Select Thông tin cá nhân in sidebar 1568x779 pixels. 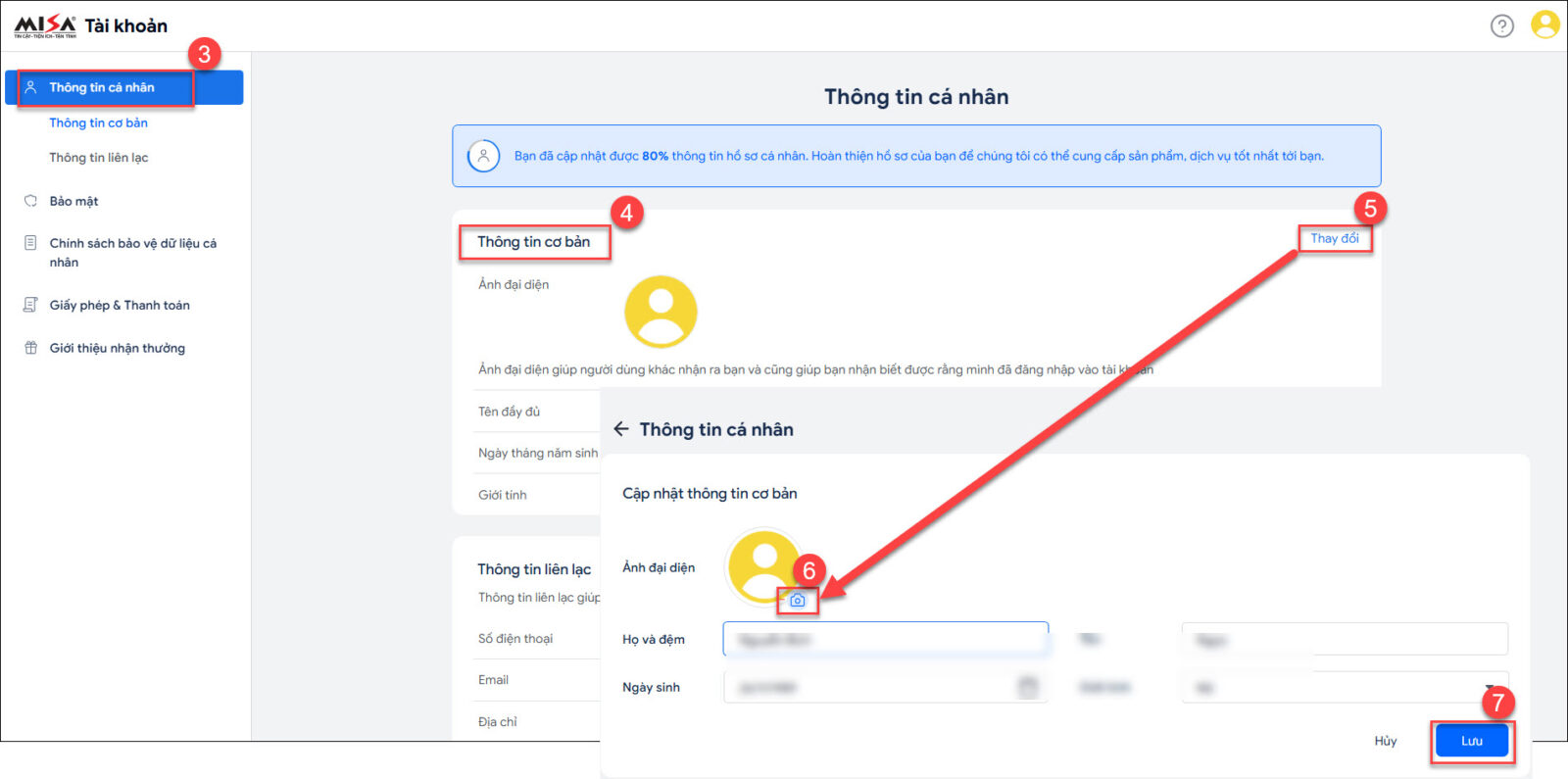coord(102,87)
